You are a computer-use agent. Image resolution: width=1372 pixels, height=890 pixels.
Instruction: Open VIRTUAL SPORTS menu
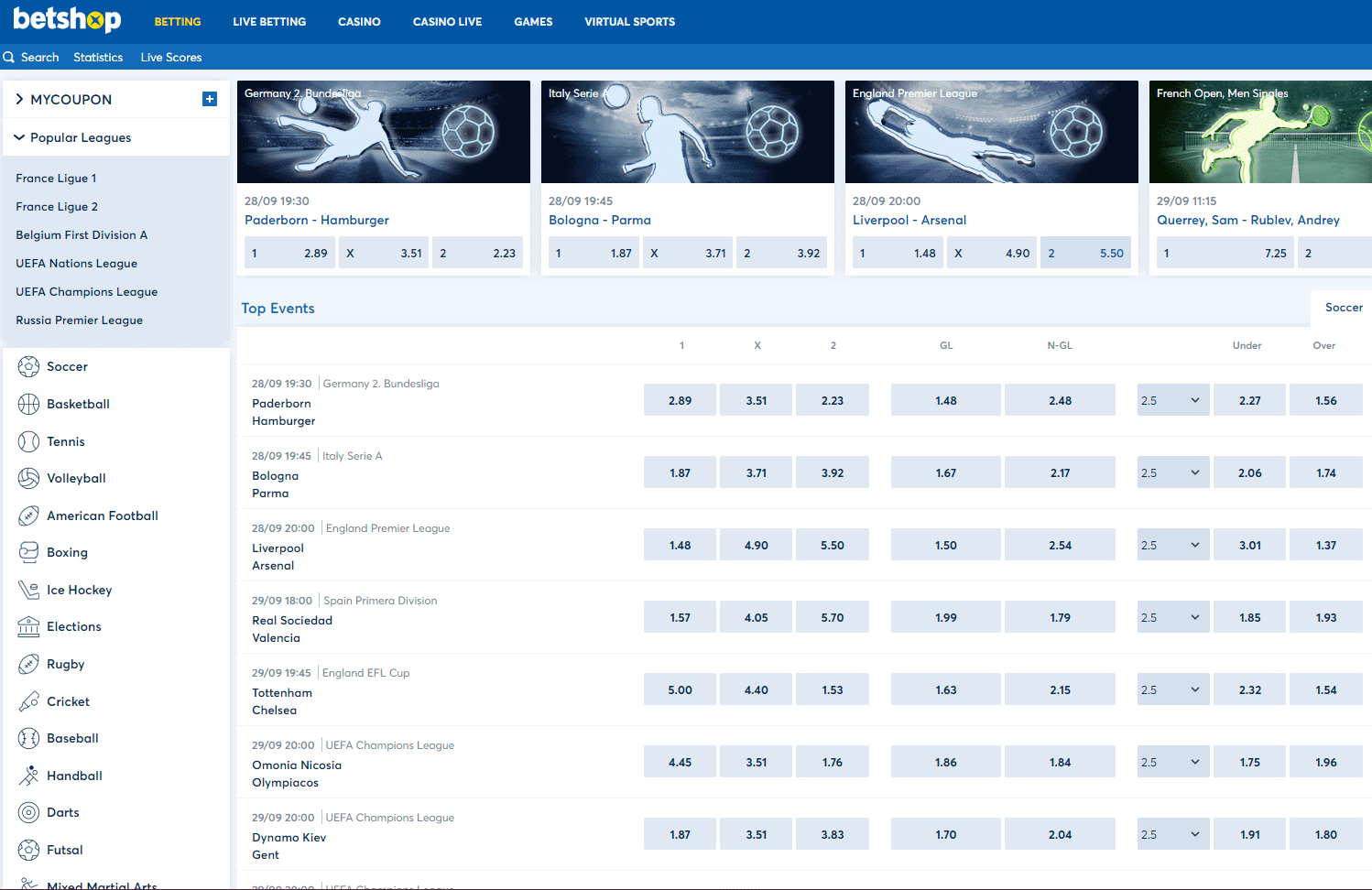(630, 22)
